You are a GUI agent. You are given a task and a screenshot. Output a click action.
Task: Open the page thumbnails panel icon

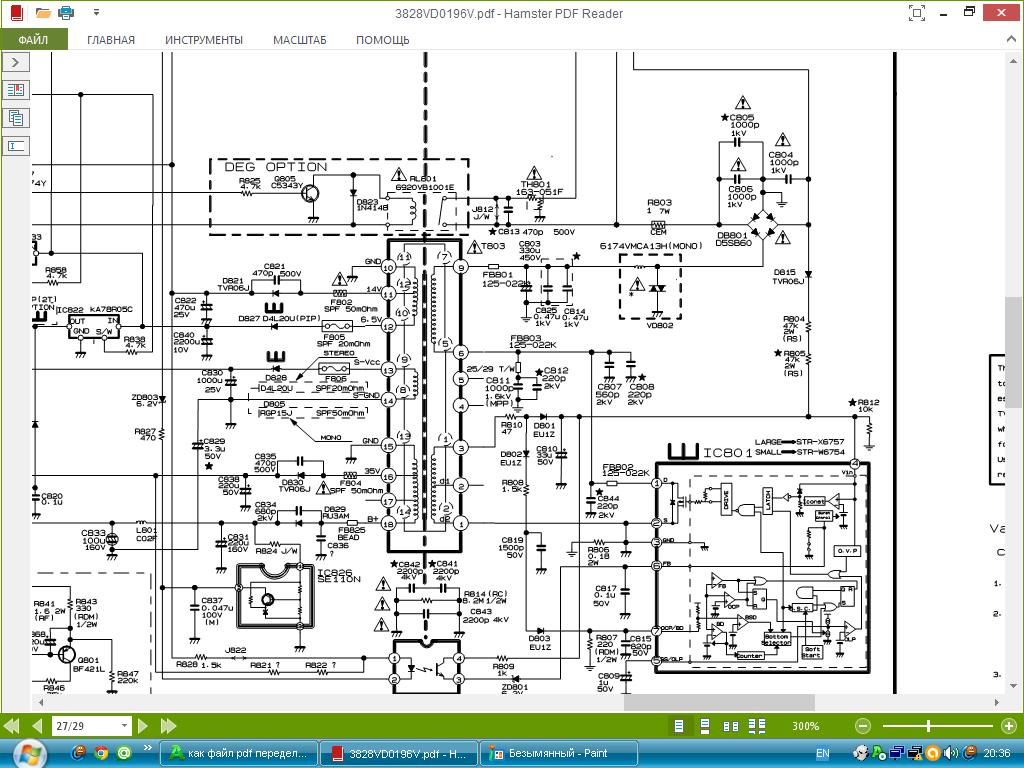click(16, 118)
